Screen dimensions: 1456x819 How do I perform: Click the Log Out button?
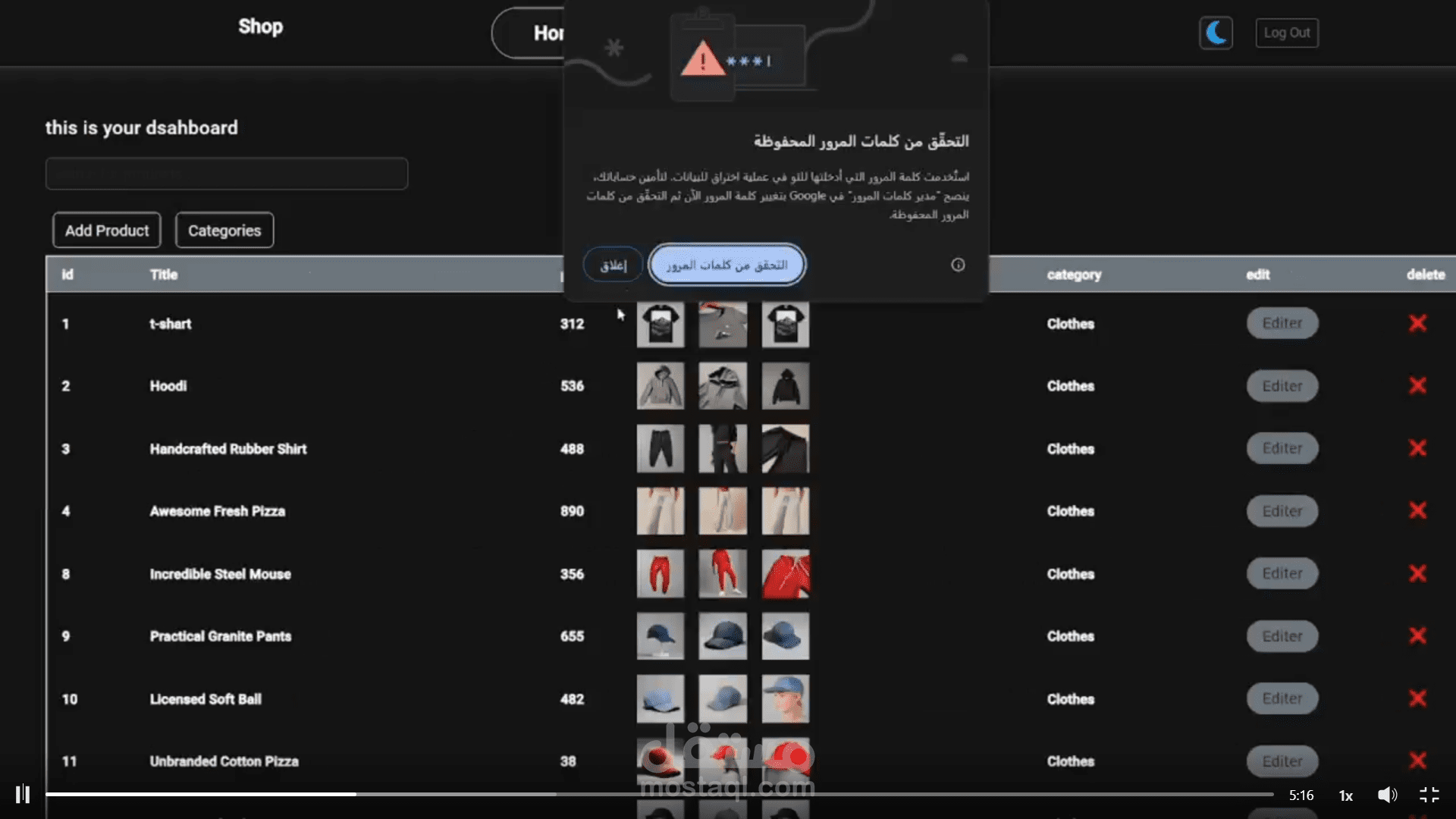click(x=1286, y=33)
